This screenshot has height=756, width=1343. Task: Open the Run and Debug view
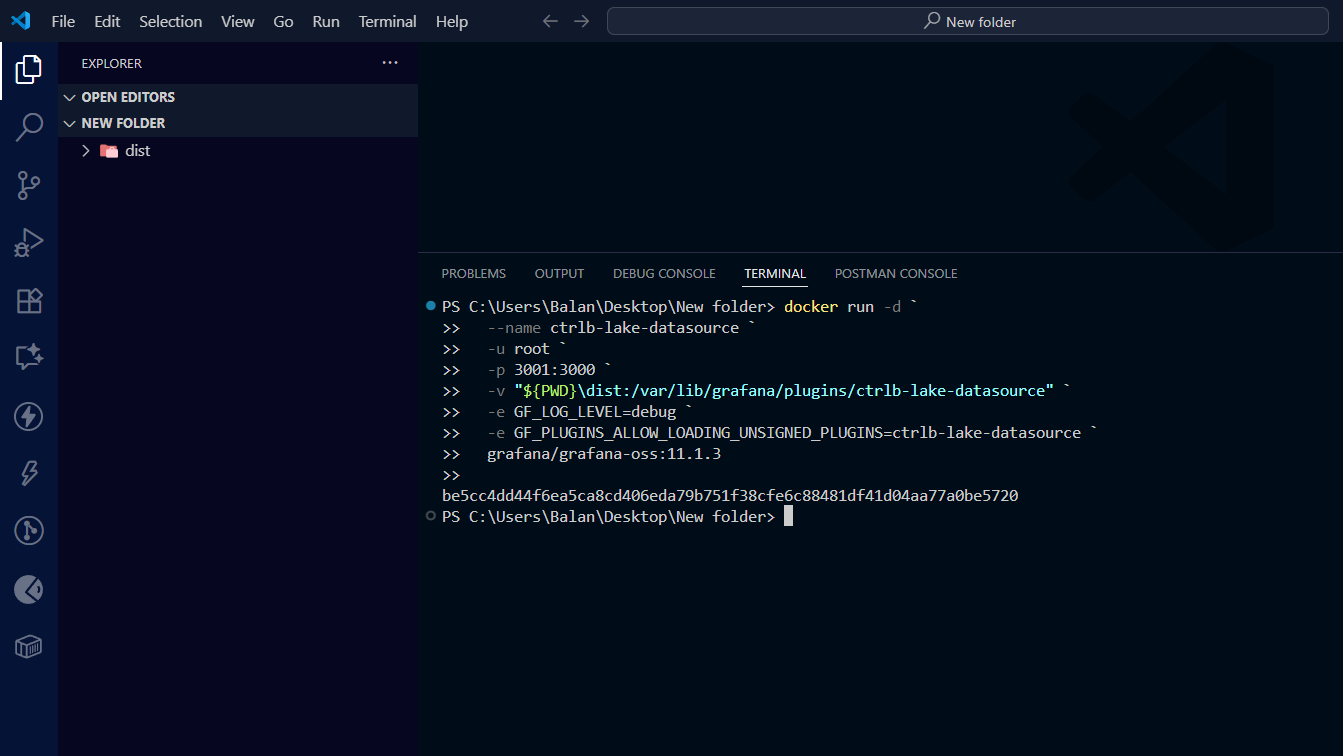pyautogui.click(x=29, y=243)
